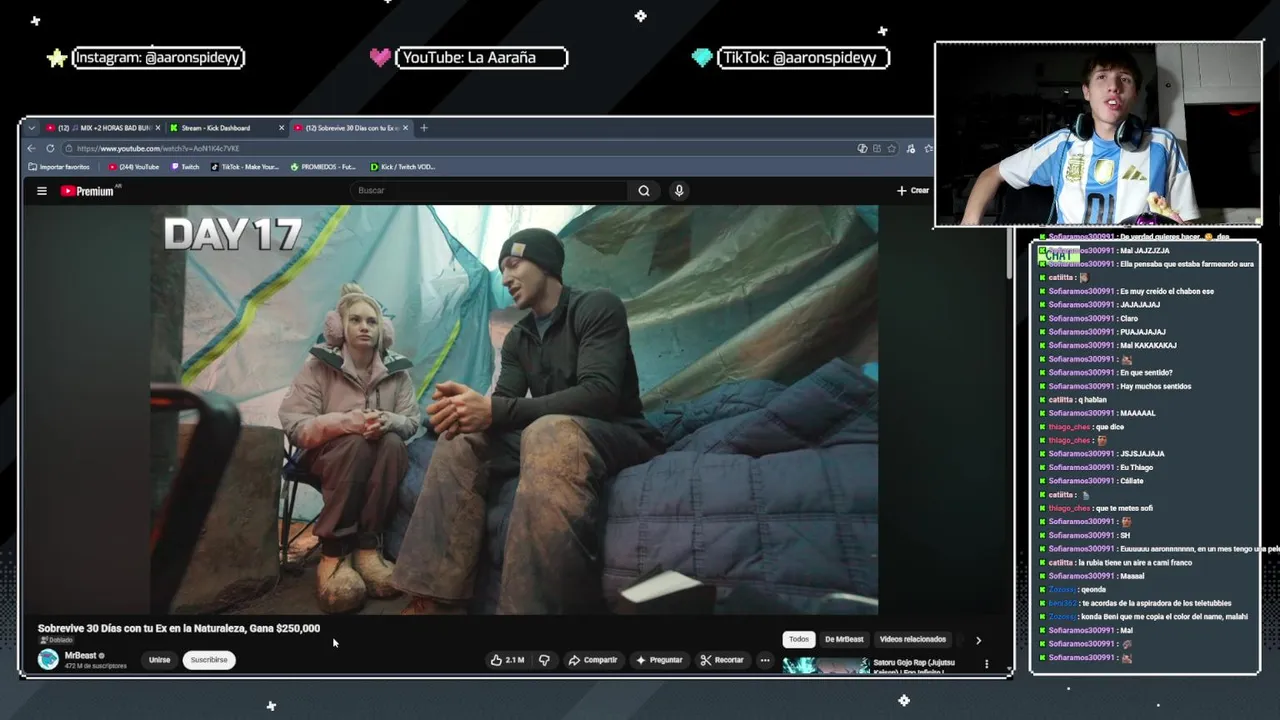The height and width of the screenshot is (720, 1280).
Task: Click the streamer webcam feed
Action: coord(1098,134)
